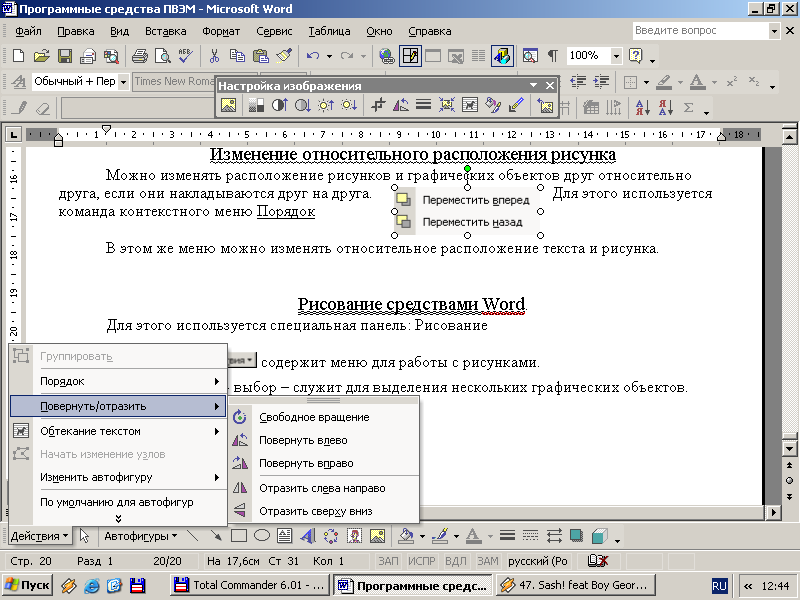Pick line color on drawing toolbar
The width and height of the screenshot is (800, 600).
pyautogui.click(x=440, y=536)
